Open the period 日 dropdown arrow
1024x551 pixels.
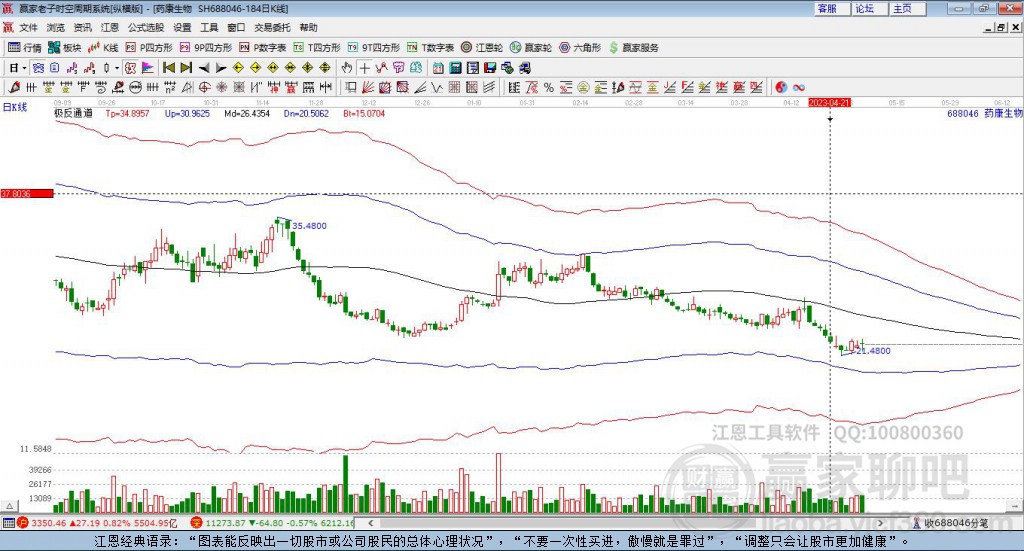25,68
